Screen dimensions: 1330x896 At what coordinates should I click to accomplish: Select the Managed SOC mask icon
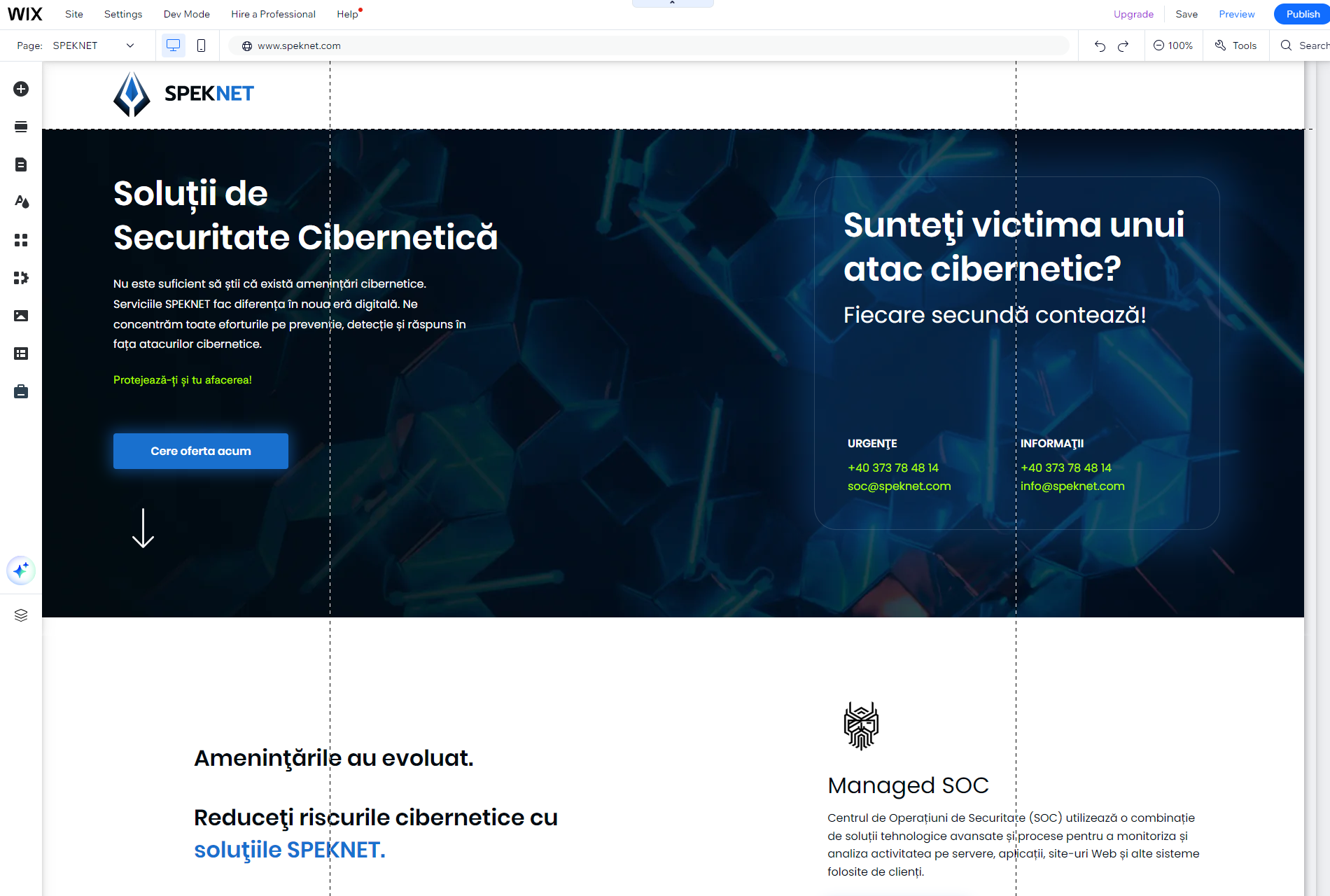tap(861, 726)
